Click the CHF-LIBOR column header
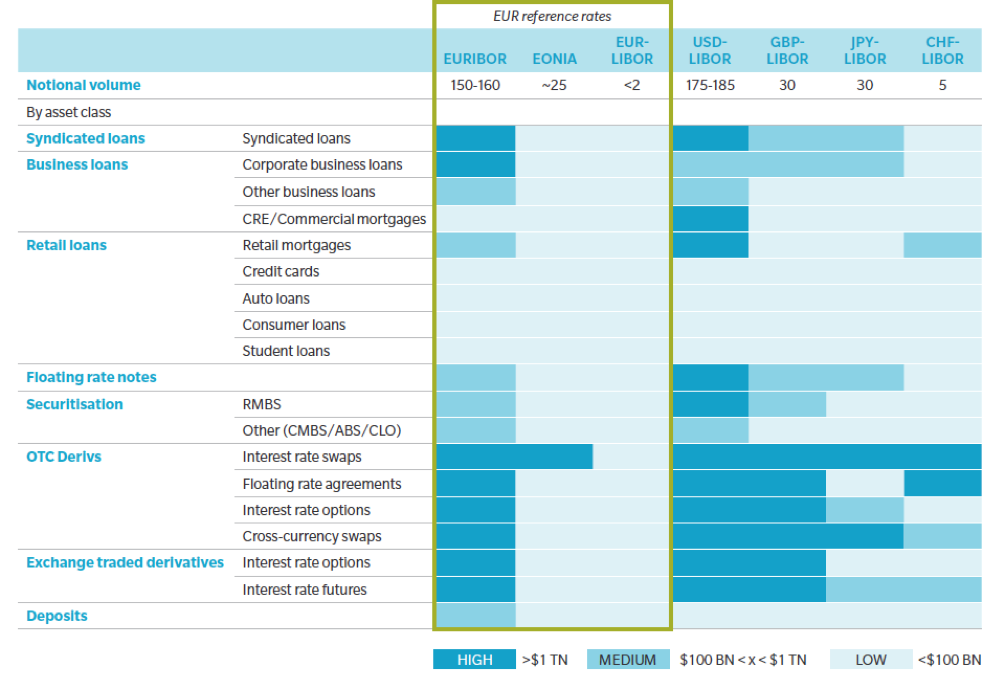The height and width of the screenshot is (682, 1004). coord(942,50)
